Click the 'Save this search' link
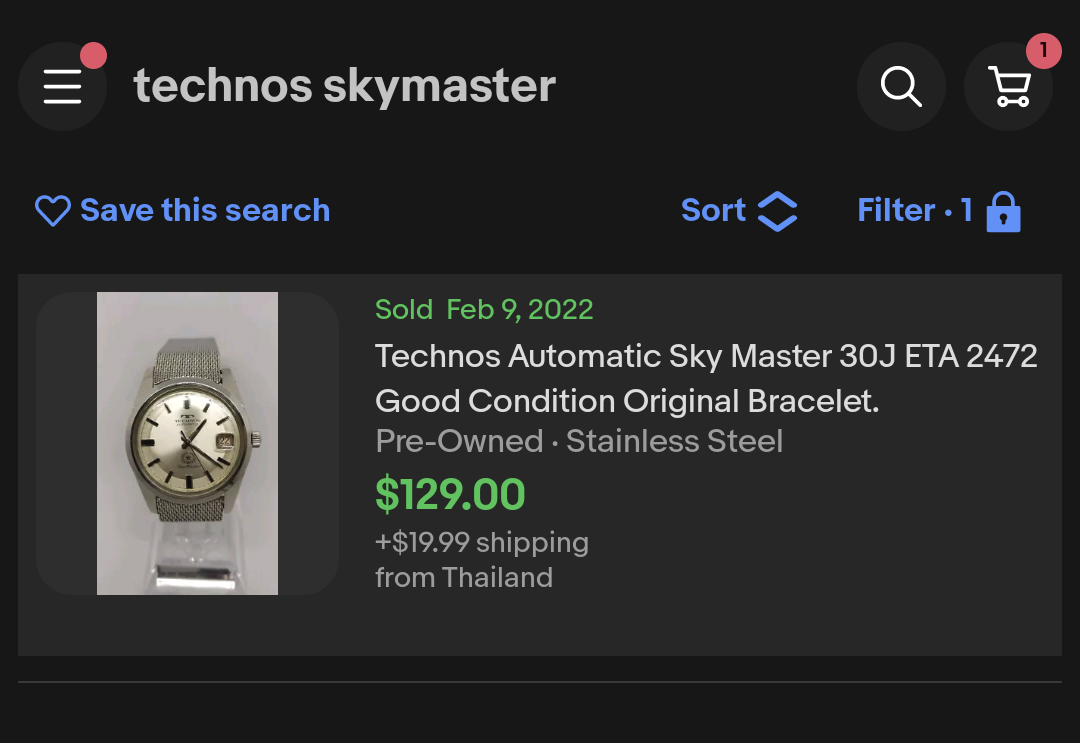This screenshot has width=1080, height=743. click(x=204, y=210)
